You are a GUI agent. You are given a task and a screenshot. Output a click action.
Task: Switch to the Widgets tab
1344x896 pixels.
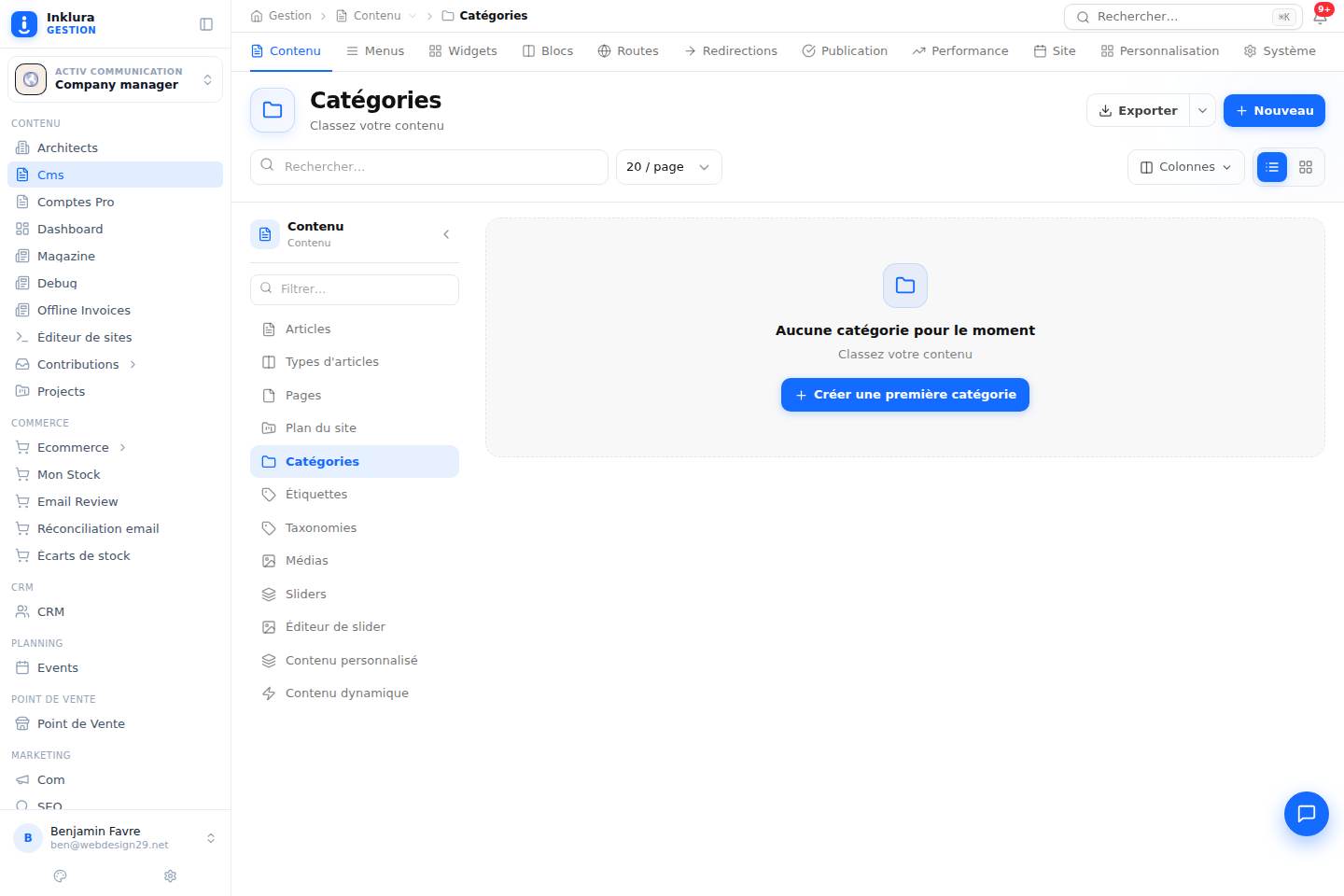[x=463, y=51]
